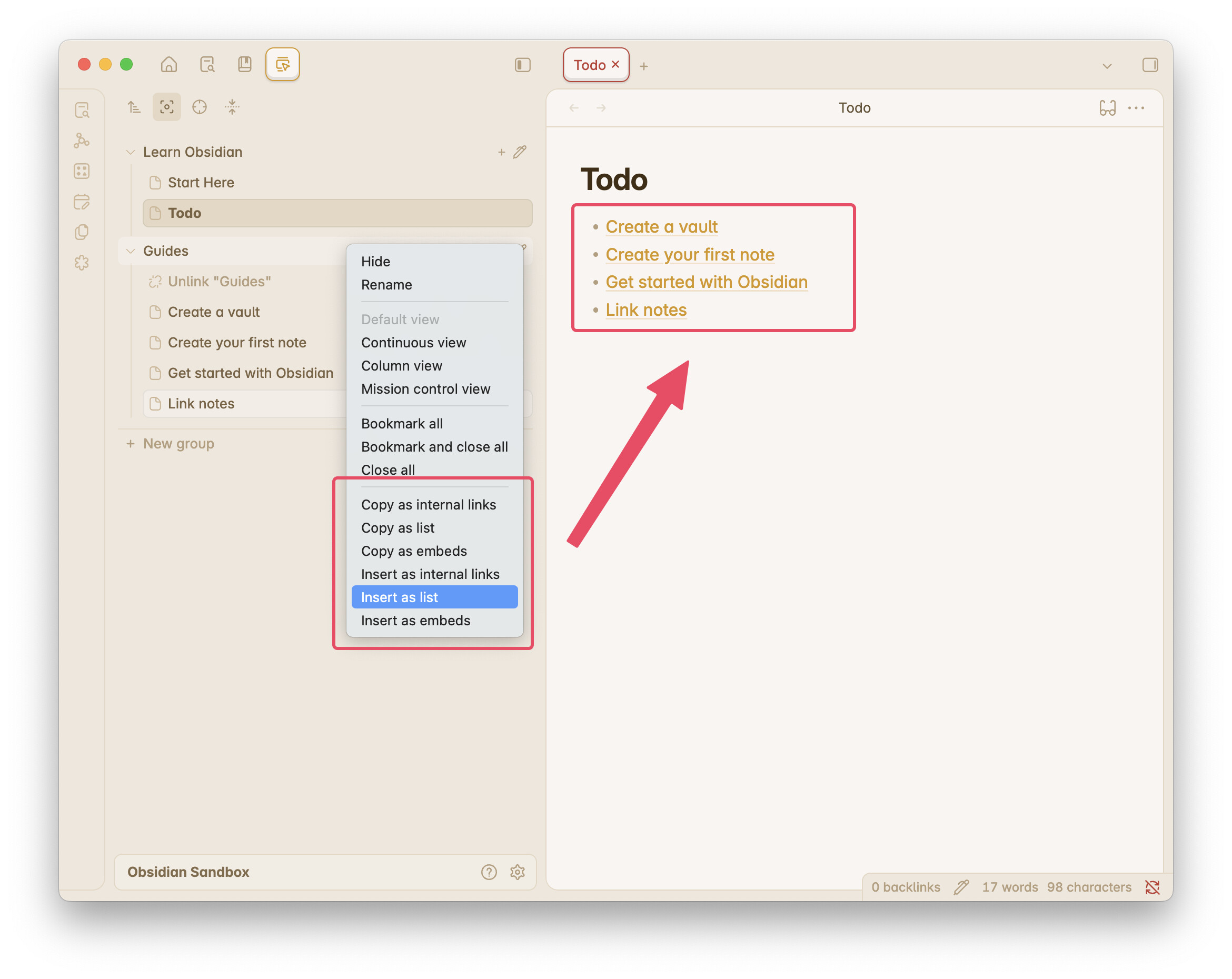Open the card view icon in the sidebar
The height and width of the screenshot is (979, 1232).
point(82,171)
